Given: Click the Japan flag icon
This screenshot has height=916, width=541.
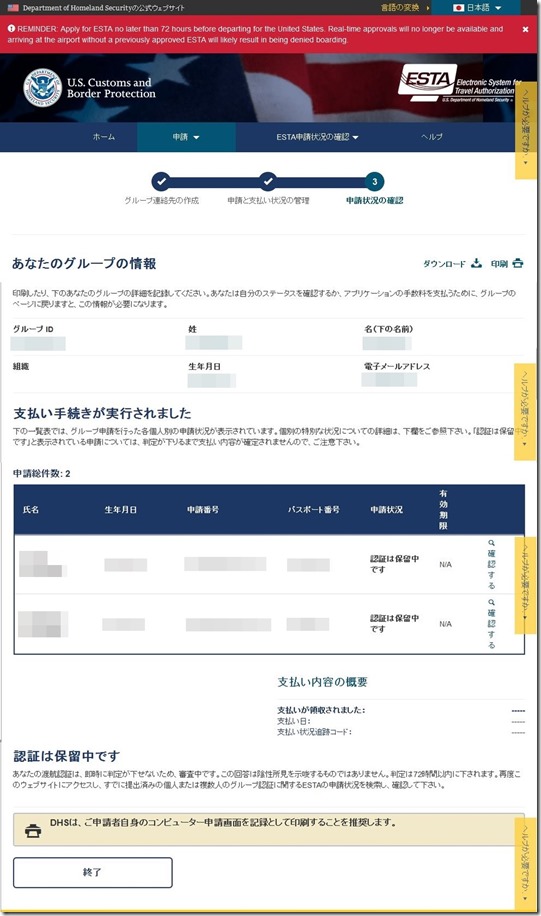Looking at the screenshot, I should click(459, 8).
